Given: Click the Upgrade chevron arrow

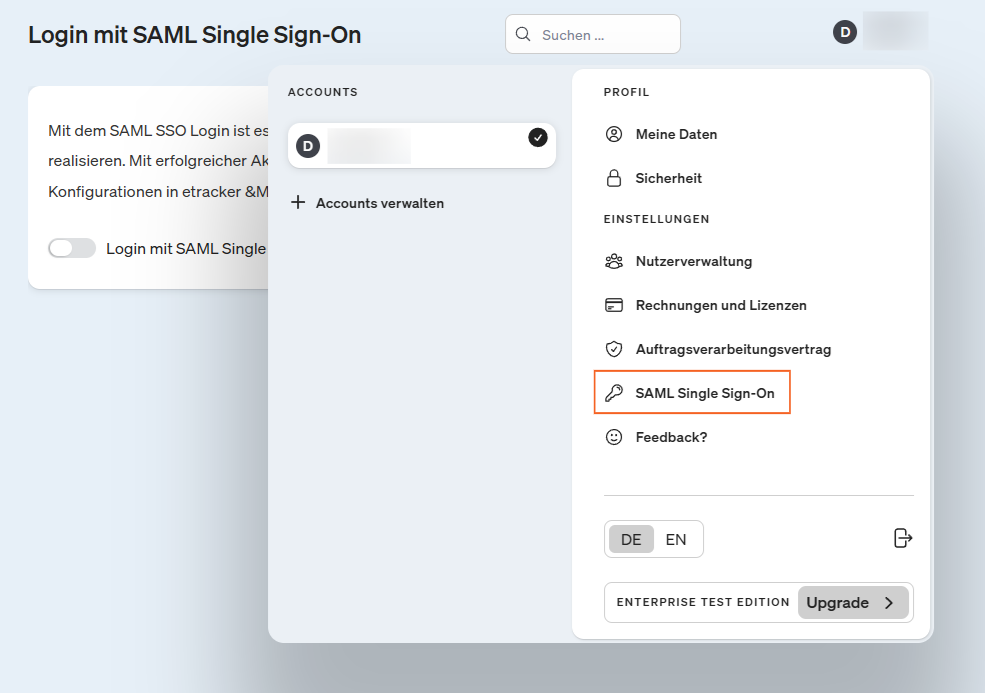Looking at the screenshot, I should point(888,603).
